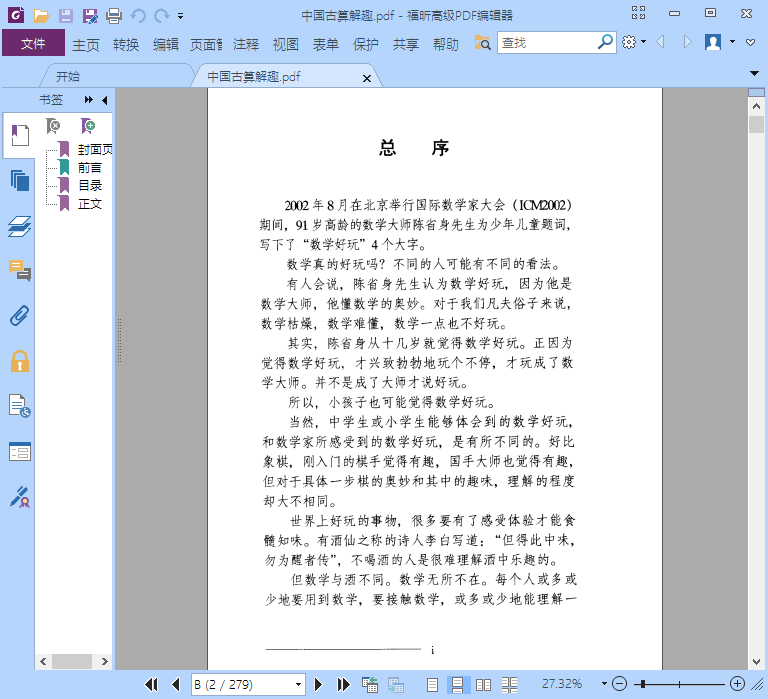This screenshot has width=768, height=699.
Task: Open the 保护 ribbon tab
Action: pos(365,45)
